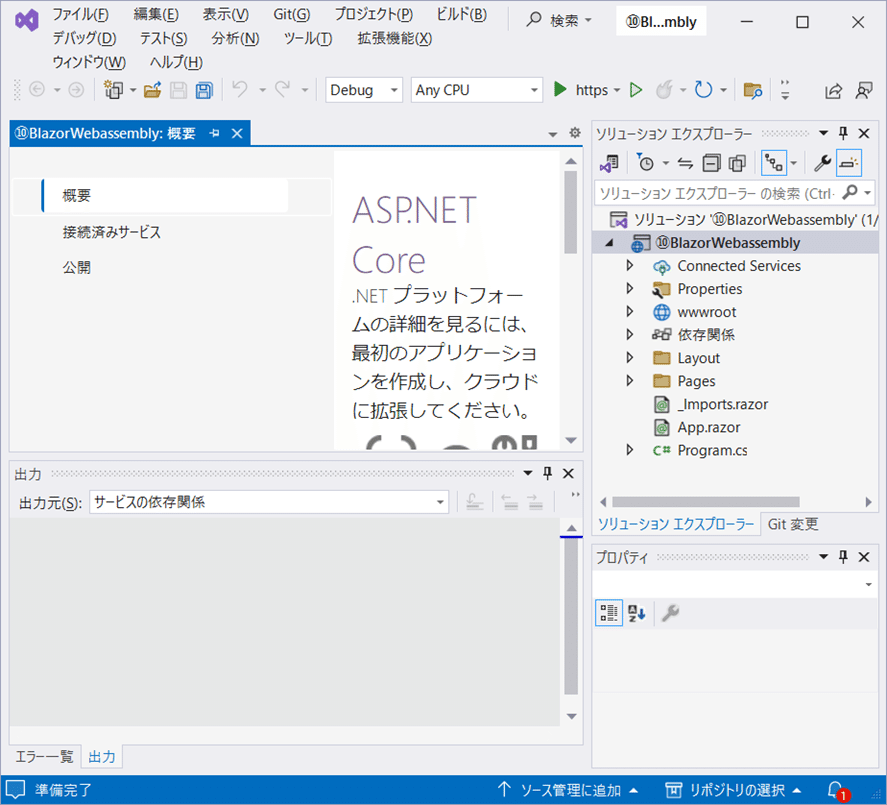Click the navigate backward arrow icon

(37, 89)
